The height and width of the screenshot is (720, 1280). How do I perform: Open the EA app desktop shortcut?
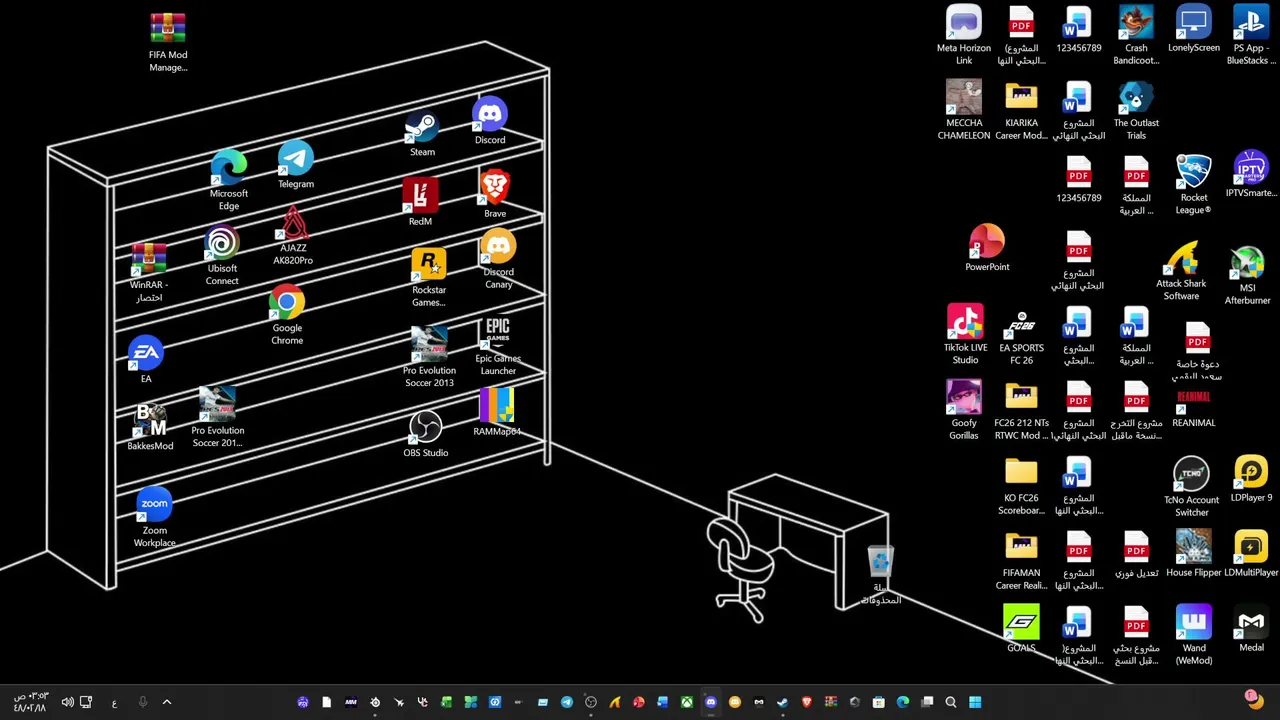point(146,360)
